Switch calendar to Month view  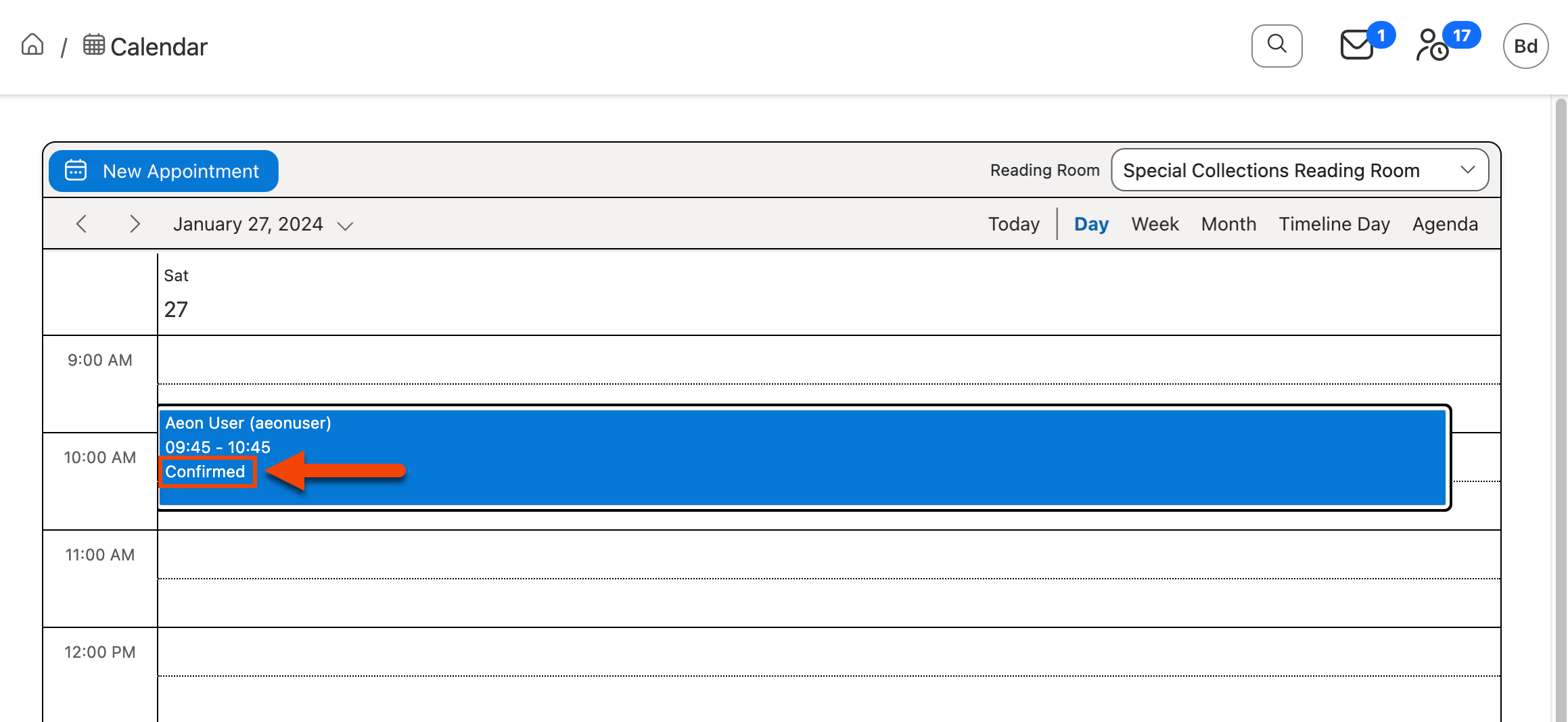click(1228, 224)
